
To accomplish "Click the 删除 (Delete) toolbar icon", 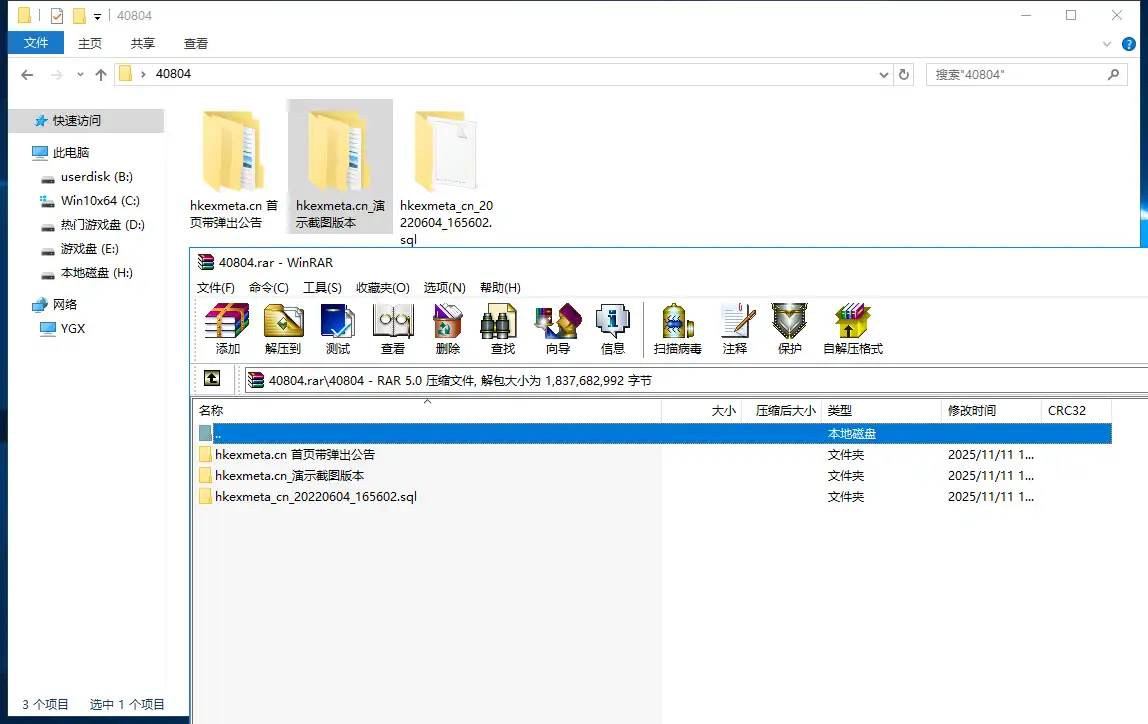I will point(448,328).
